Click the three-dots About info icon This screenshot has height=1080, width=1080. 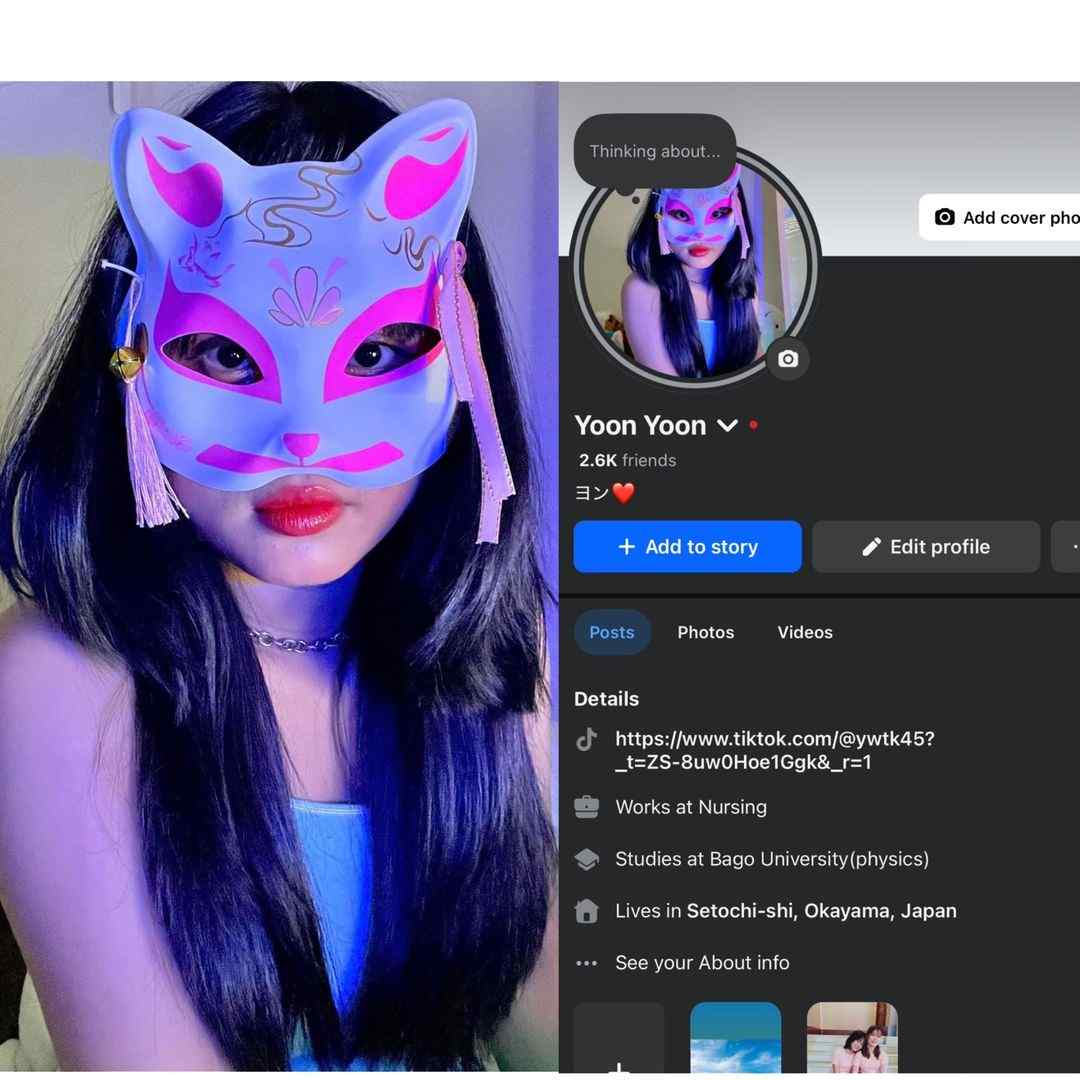(x=586, y=963)
